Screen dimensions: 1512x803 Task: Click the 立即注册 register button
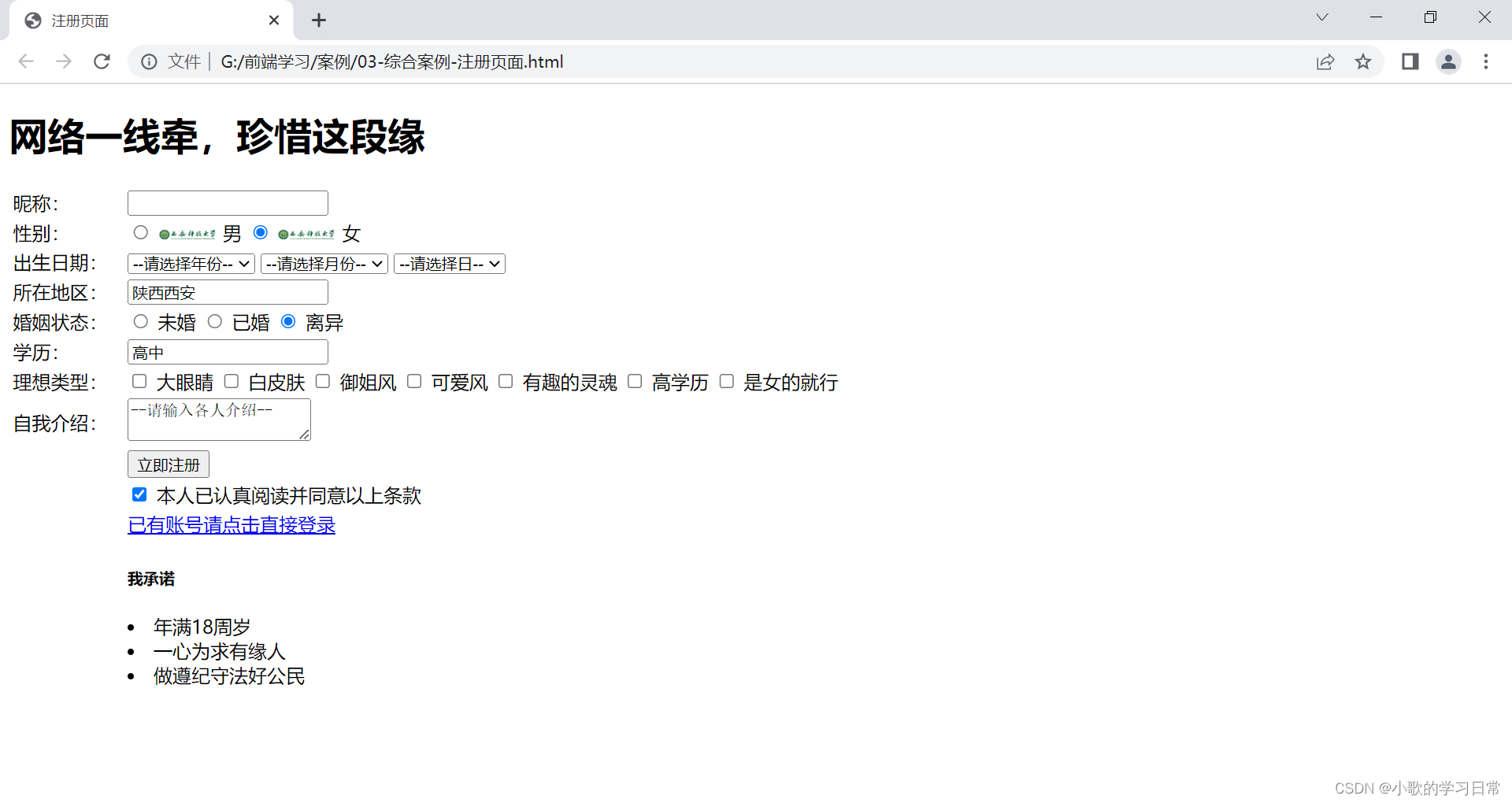[x=168, y=464]
